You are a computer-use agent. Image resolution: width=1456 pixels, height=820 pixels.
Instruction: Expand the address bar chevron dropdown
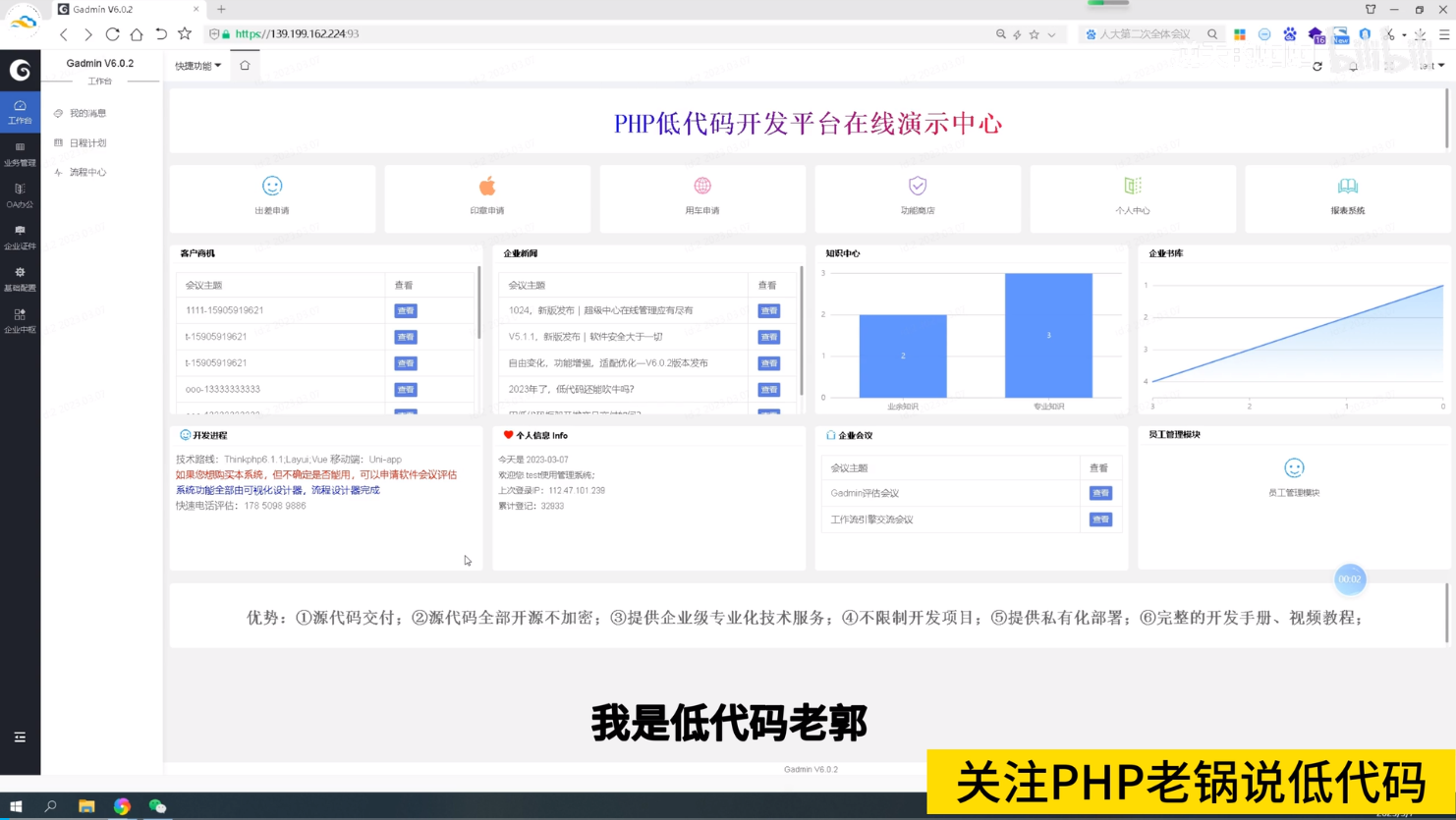click(1052, 34)
